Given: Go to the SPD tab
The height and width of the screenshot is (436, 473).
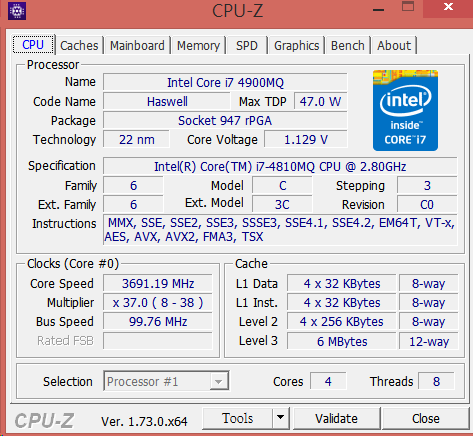Looking at the screenshot, I should point(247,45).
